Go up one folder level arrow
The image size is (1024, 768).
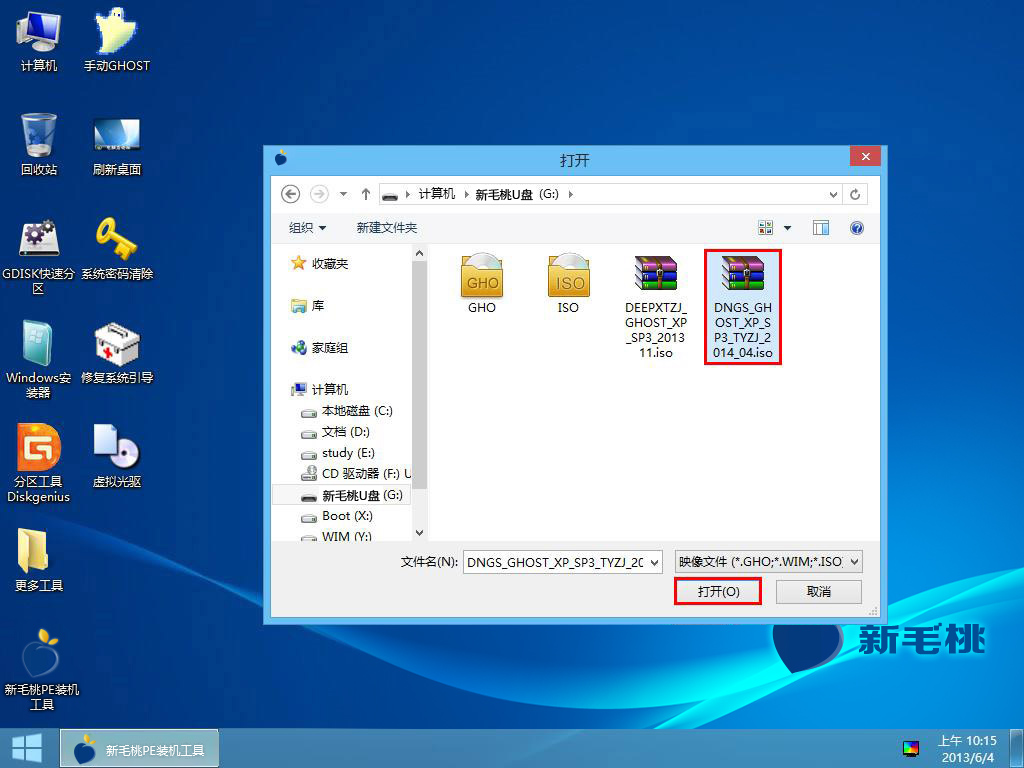click(x=366, y=194)
